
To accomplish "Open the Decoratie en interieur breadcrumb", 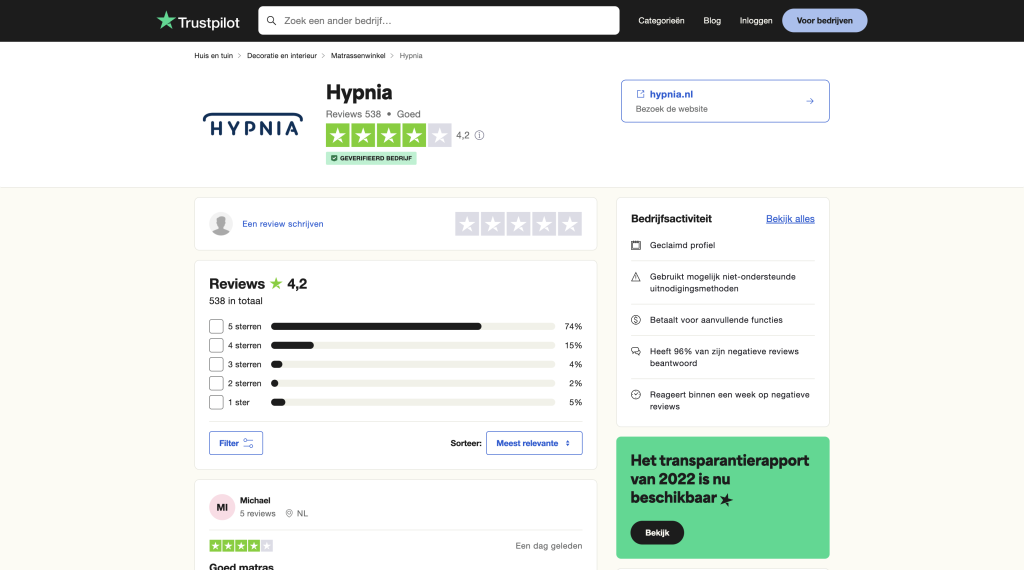I will [x=281, y=56].
